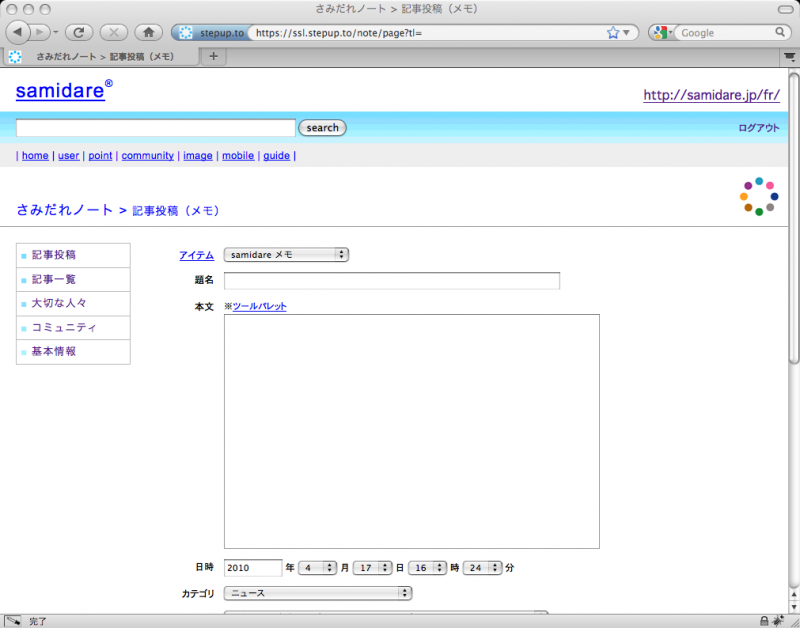Click the Stop loading X icon
The image size is (800, 628).
[x=113, y=32]
